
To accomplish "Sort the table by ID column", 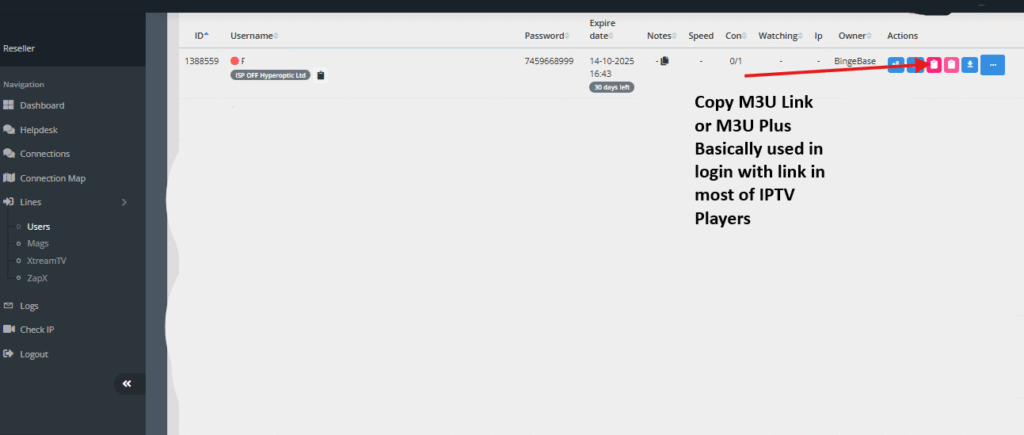I will (x=202, y=35).
